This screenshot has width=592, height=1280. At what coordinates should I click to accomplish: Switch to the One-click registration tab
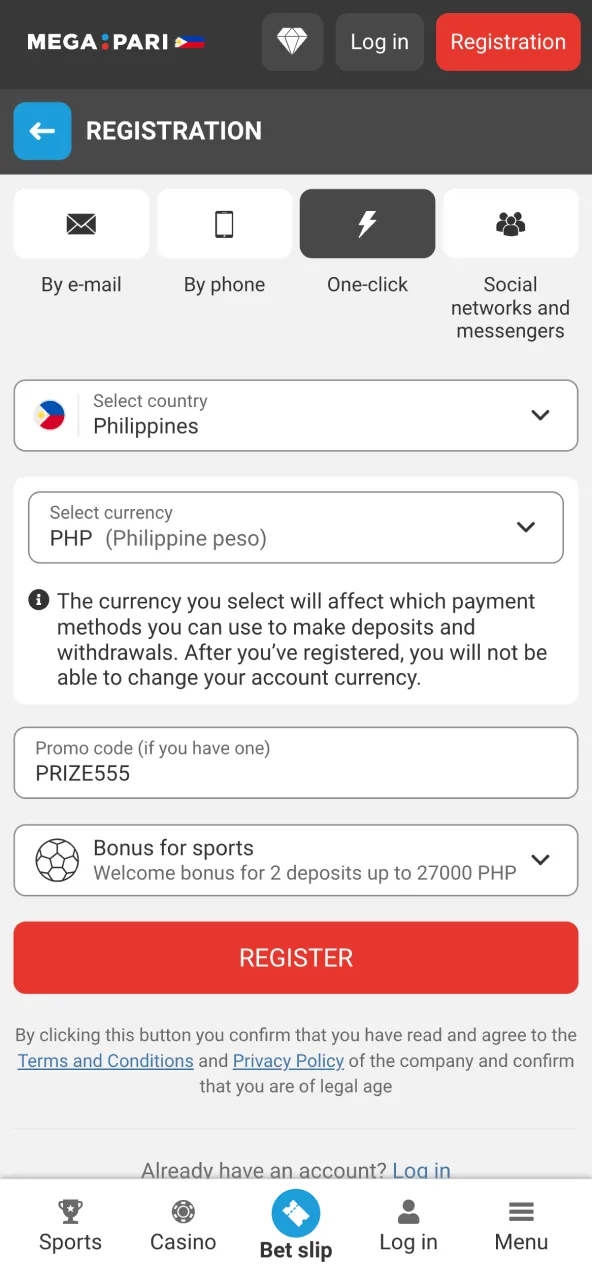coord(367,240)
